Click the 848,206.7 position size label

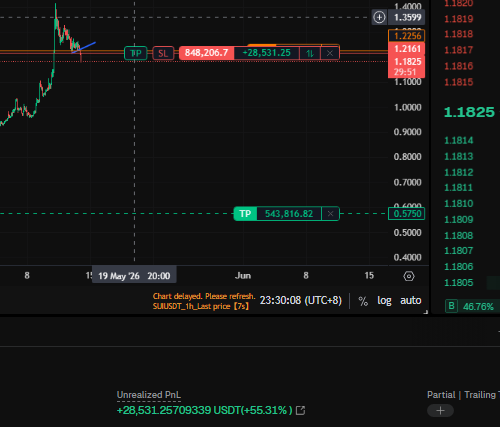click(206, 53)
